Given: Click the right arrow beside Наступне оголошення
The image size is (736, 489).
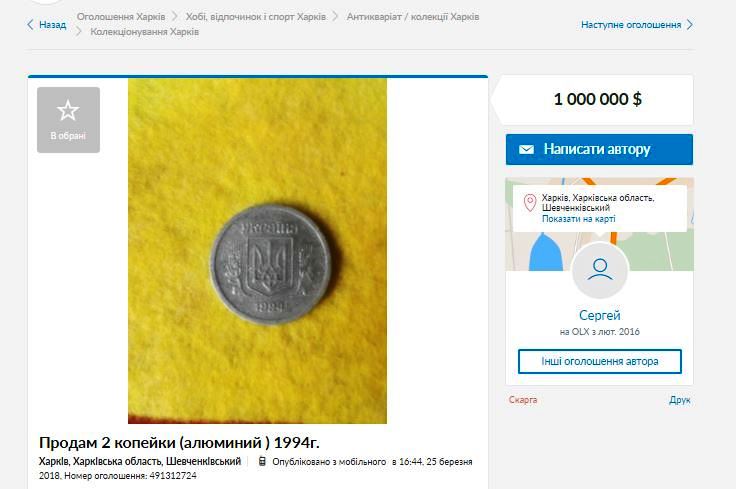Looking at the screenshot, I should click(x=690, y=24).
